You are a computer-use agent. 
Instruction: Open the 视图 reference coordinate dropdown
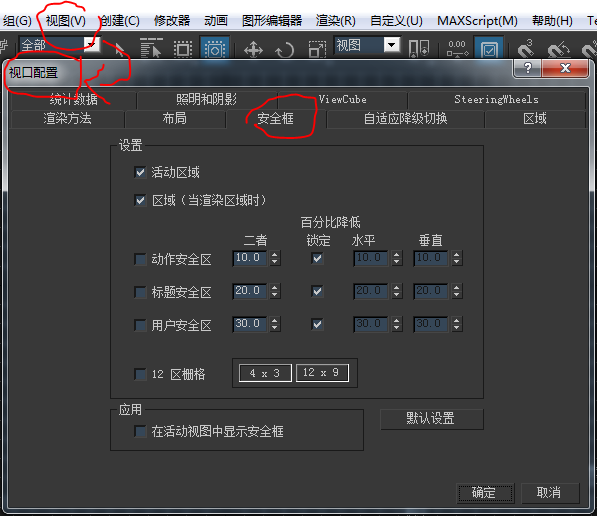pyautogui.click(x=392, y=45)
